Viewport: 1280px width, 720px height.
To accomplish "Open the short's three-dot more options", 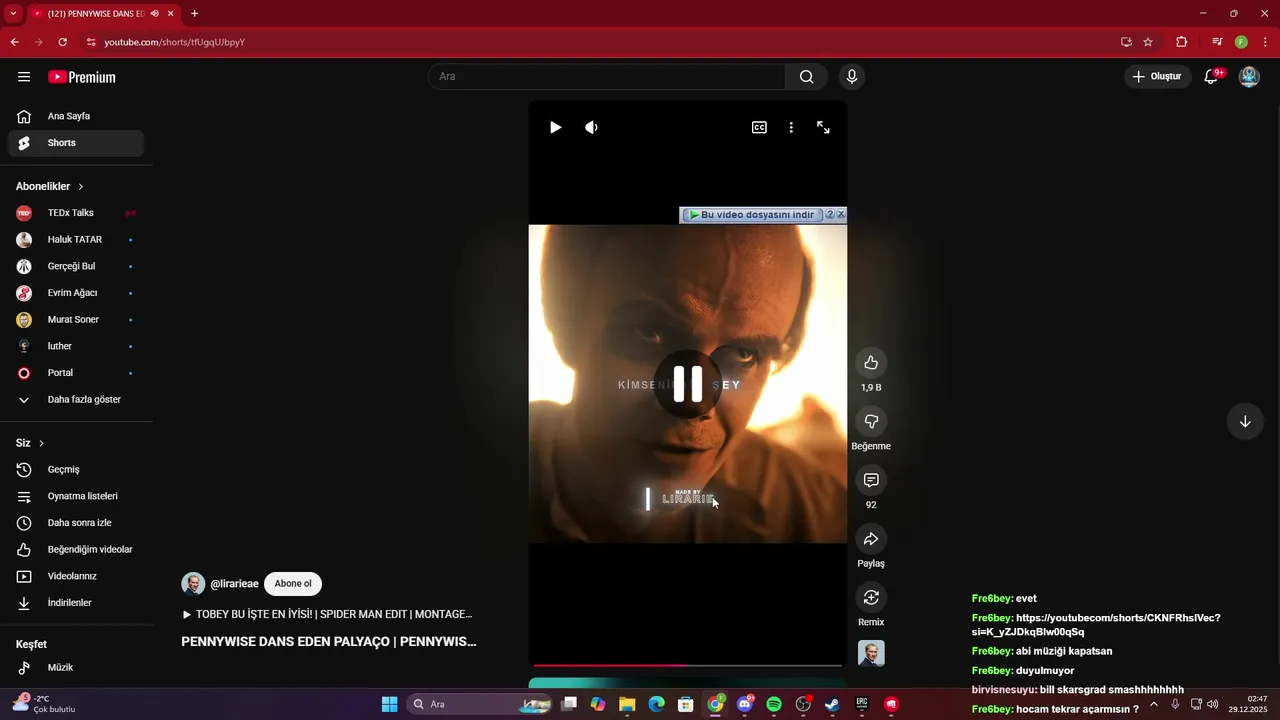I will tap(791, 127).
